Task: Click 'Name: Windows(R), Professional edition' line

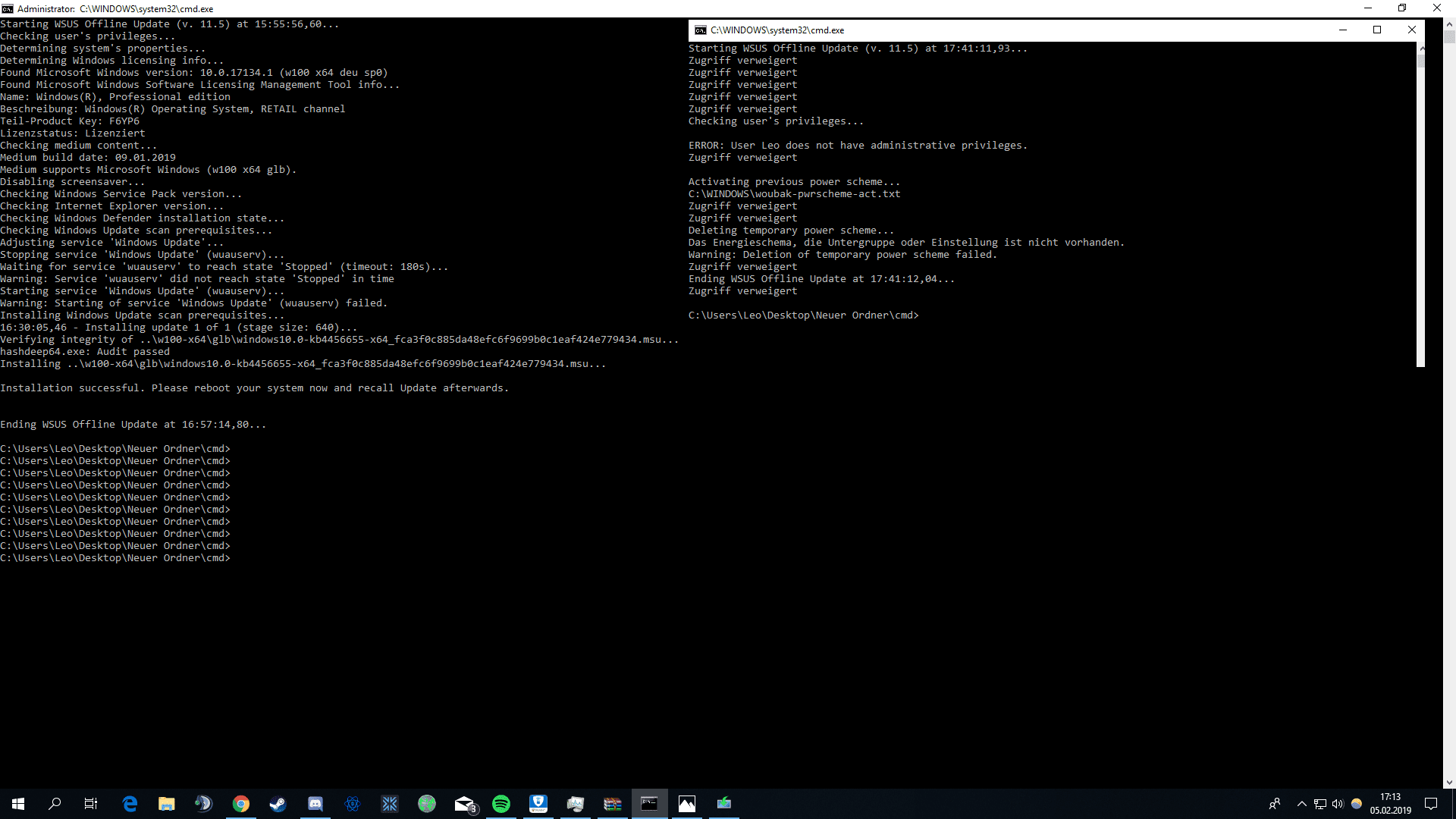Action: (115, 97)
